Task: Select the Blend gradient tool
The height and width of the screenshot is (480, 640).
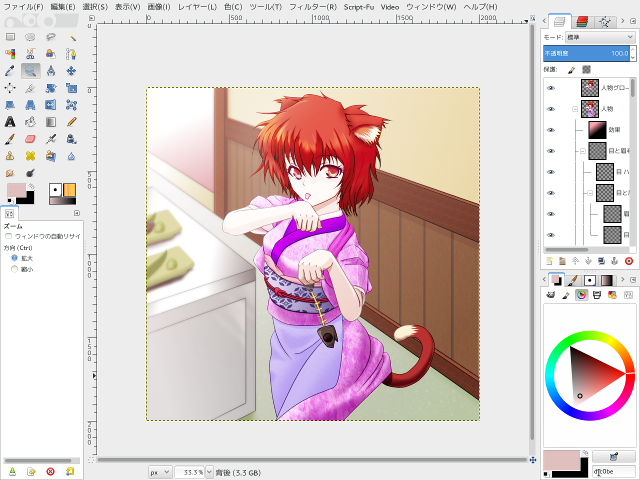Action: [51, 122]
